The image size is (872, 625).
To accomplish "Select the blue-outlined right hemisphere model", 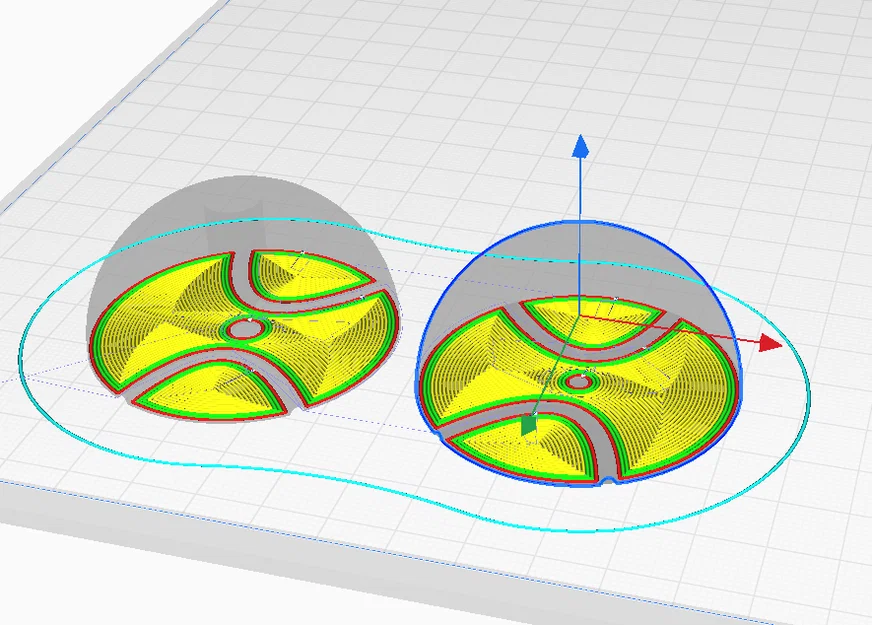I will click(578, 353).
